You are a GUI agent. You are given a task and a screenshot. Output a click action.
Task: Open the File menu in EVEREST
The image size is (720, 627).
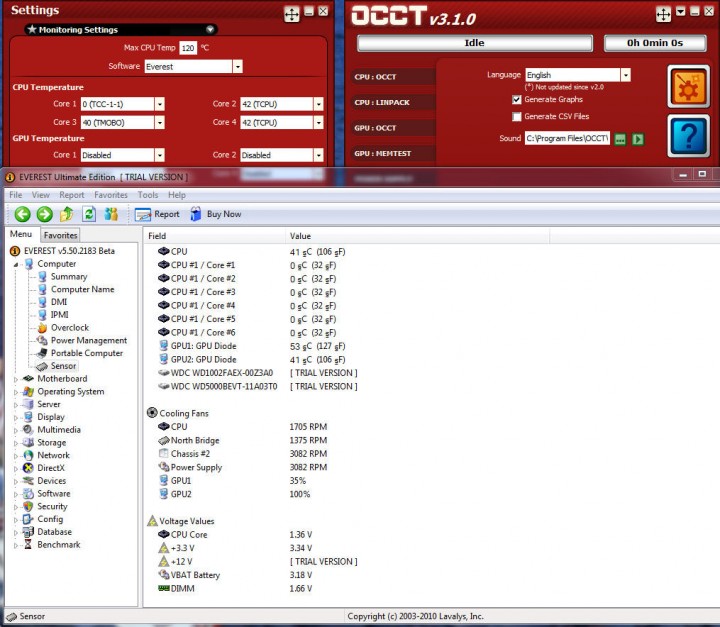click(x=16, y=195)
